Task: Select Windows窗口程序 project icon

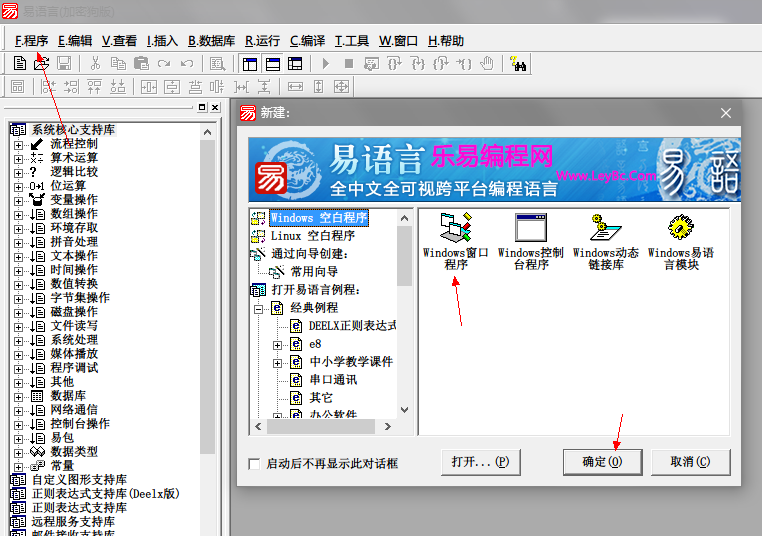Action: (x=455, y=242)
